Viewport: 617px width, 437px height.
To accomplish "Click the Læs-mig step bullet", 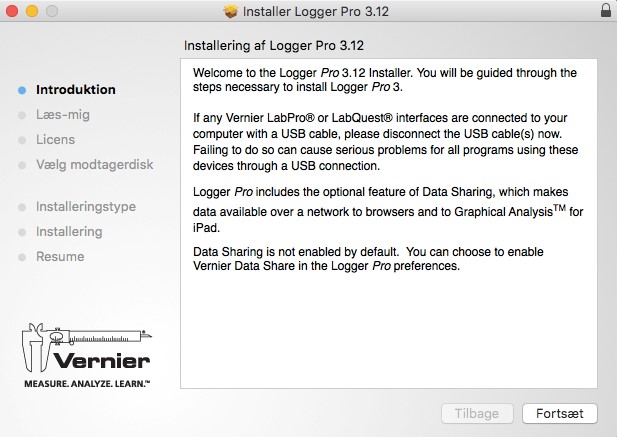I will (22, 115).
